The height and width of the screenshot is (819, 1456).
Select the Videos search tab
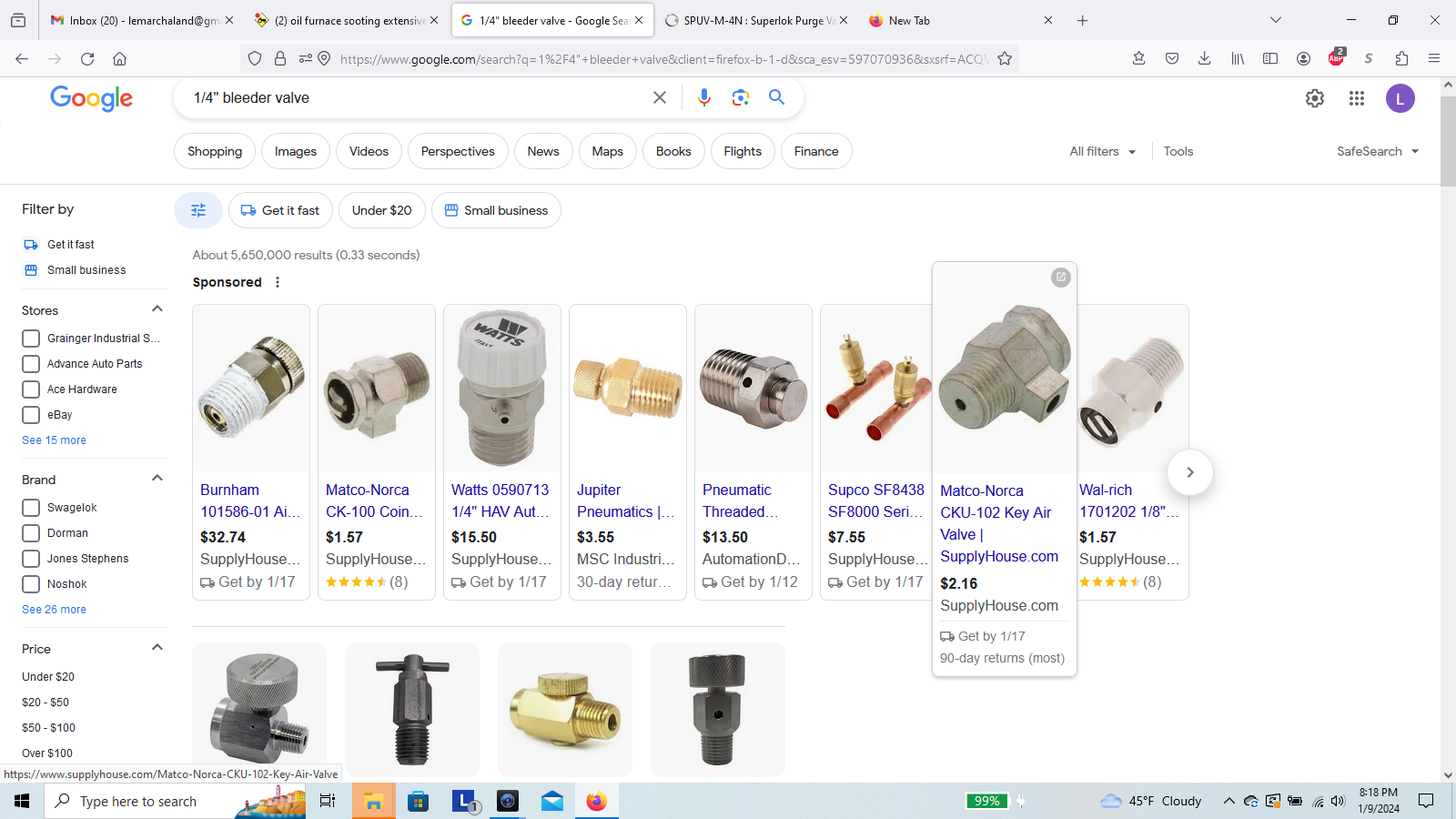(x=369, y=151)
